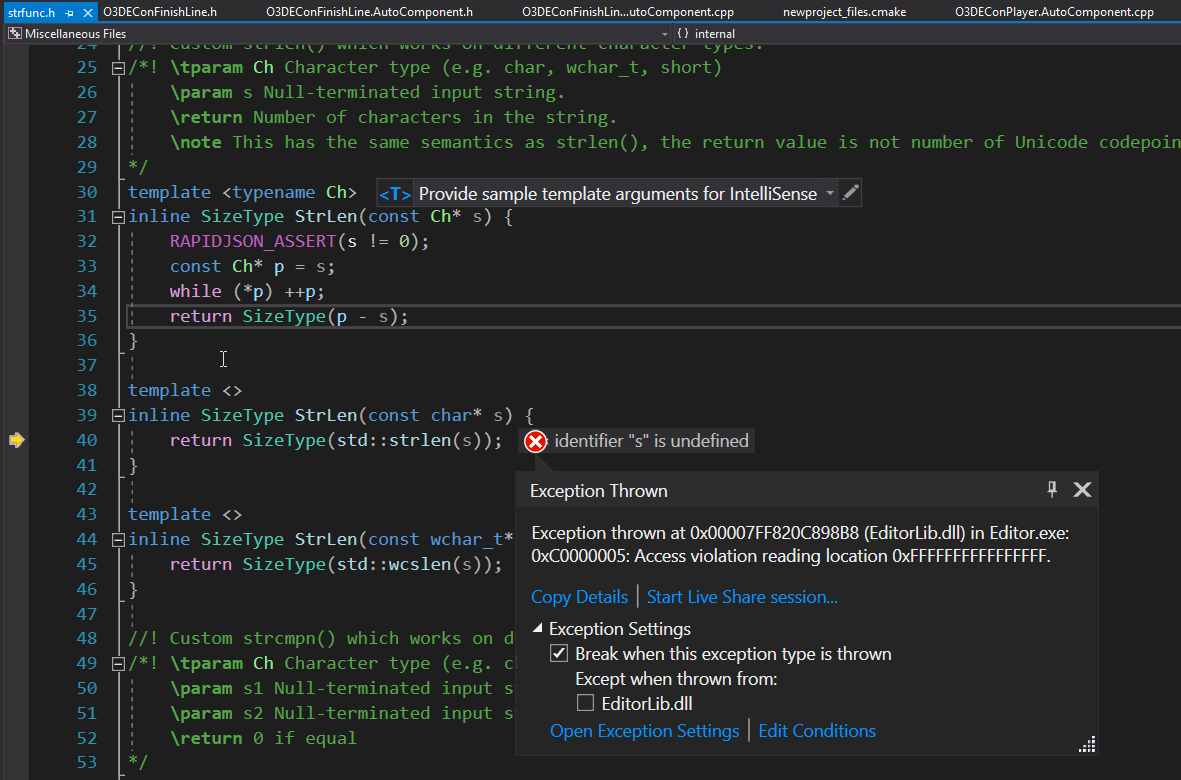Edit sample template arguments pencil icon
1181x780 pixels.
coord(850,193)
